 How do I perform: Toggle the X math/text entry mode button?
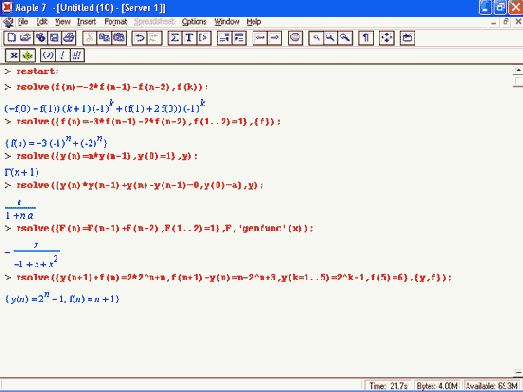[13, 55]
